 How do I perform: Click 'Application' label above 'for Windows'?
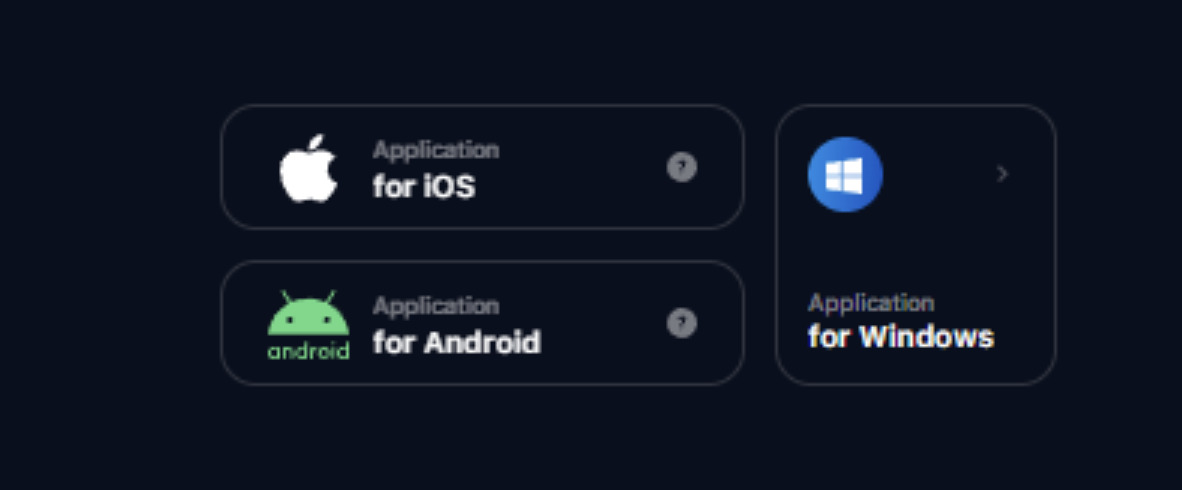tap(870, 303)
